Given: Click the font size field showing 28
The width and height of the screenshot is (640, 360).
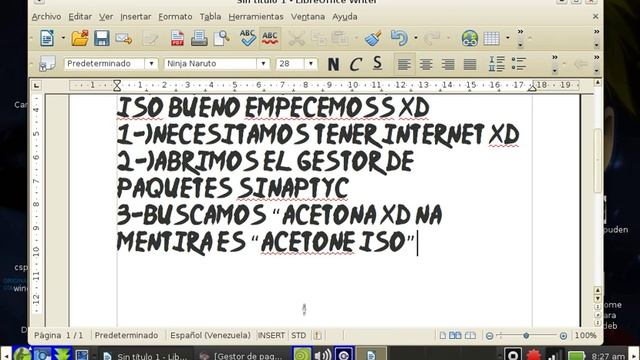Looking at the screenshot, I should [291, 64].
